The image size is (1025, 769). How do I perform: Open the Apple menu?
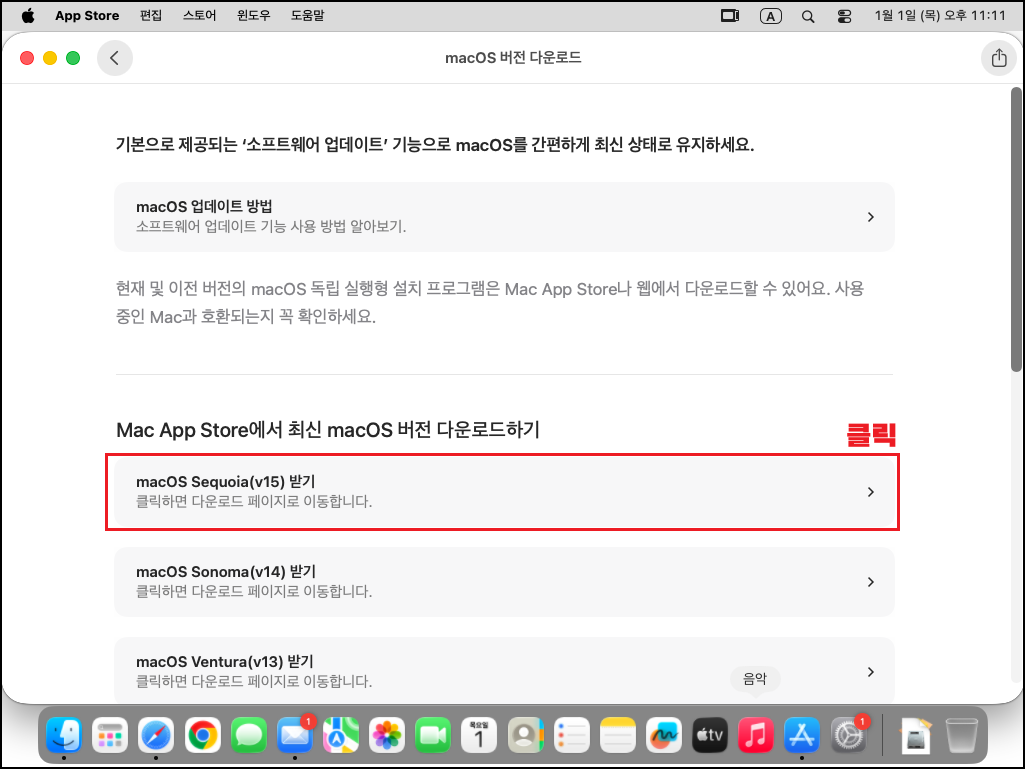click(x=28, y=16)
